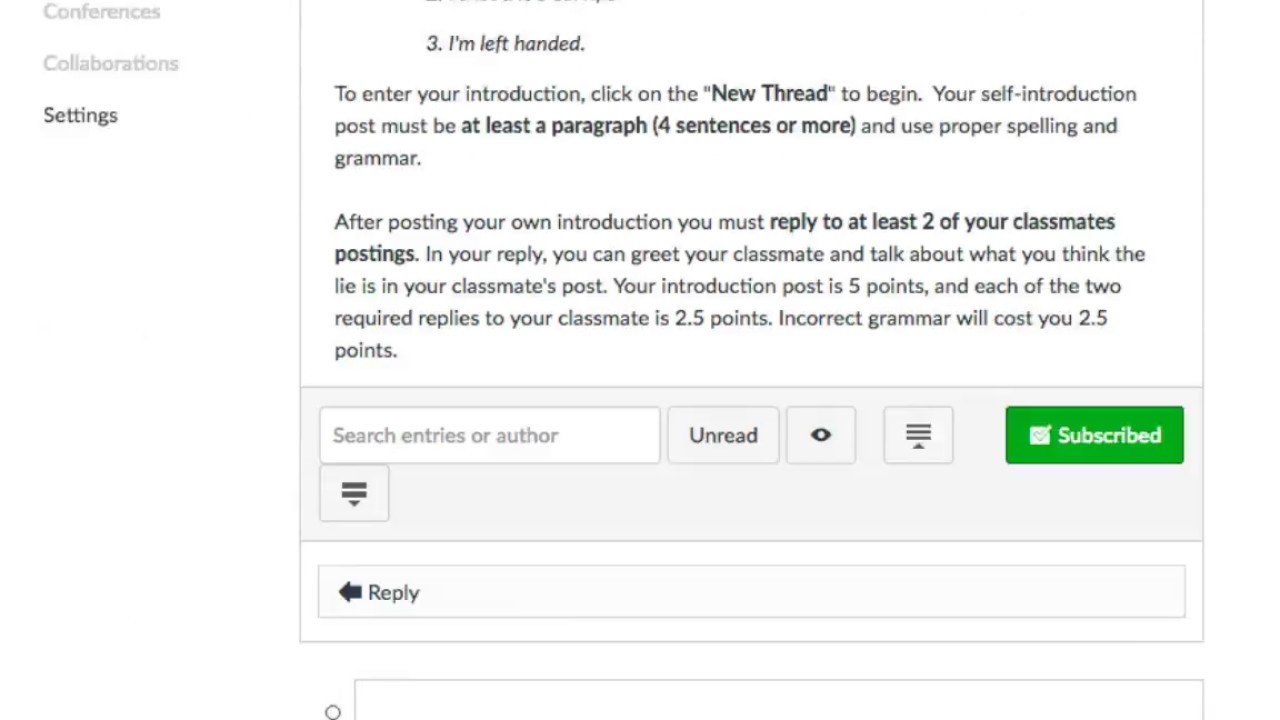Click the discussion entry box at the bottom
The image size is (1280, 720).
[x=778, y=701]
